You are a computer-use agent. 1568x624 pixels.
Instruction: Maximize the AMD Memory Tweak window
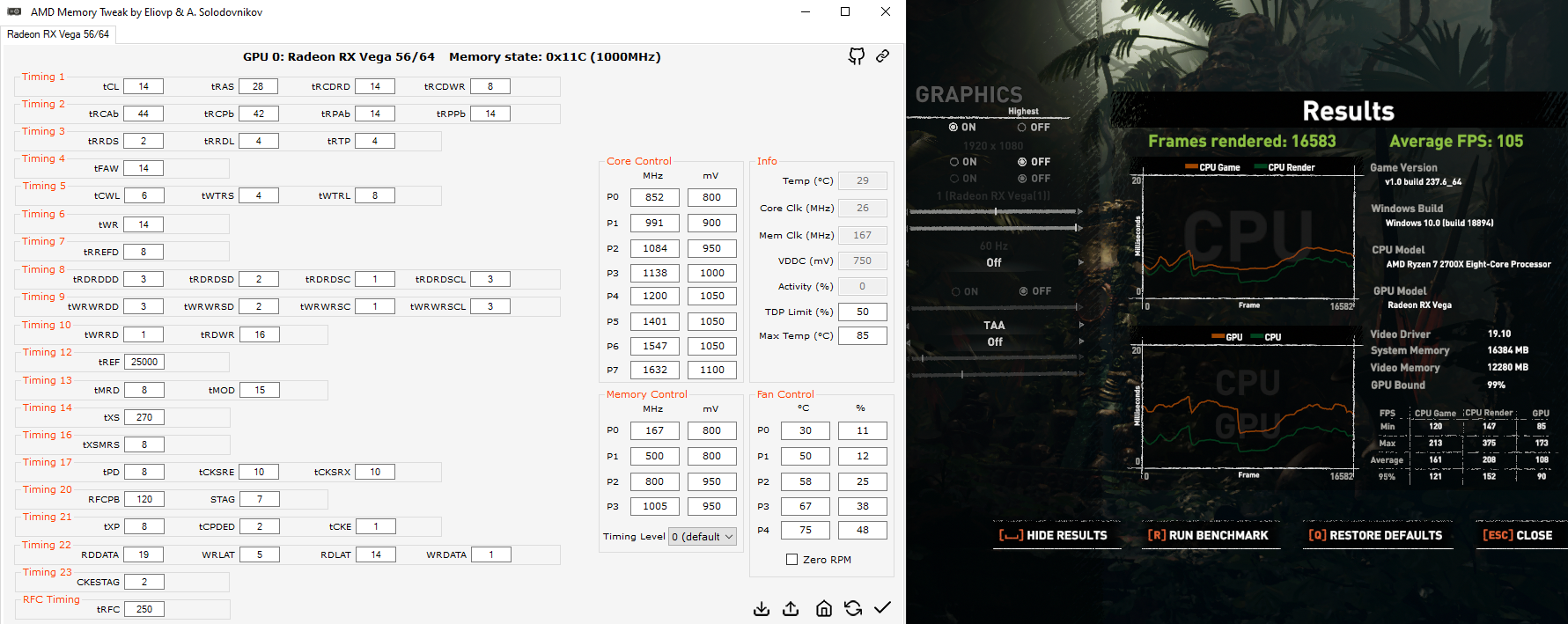[845, 11]
